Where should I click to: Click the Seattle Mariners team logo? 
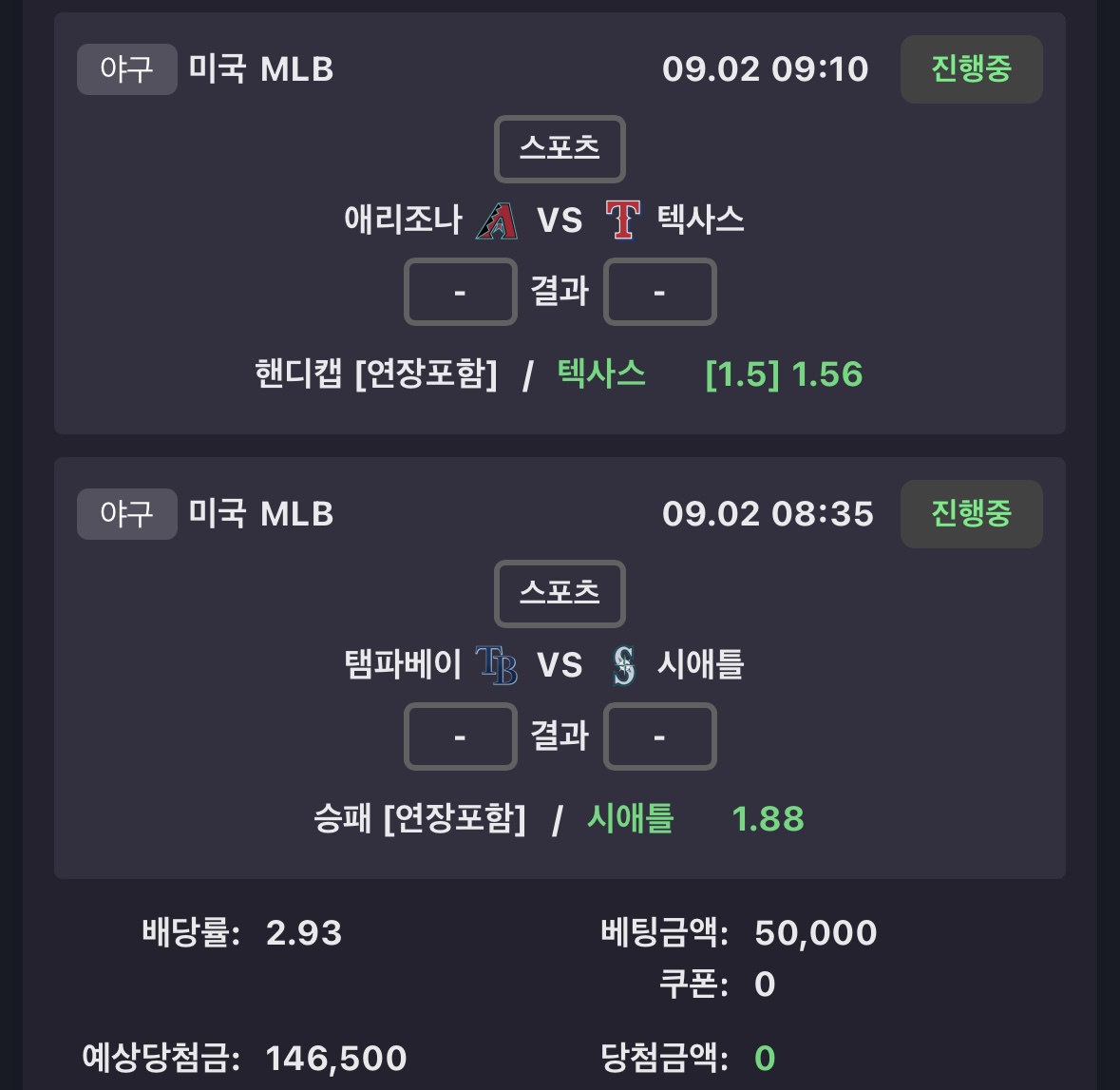tap(623, 664)
